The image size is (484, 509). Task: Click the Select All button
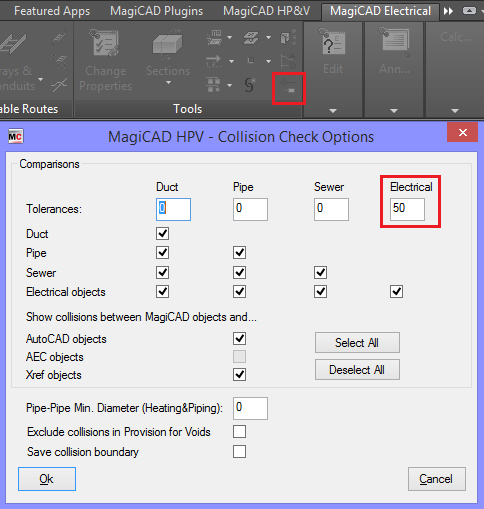pyautogui.click(x=357, y=342)
